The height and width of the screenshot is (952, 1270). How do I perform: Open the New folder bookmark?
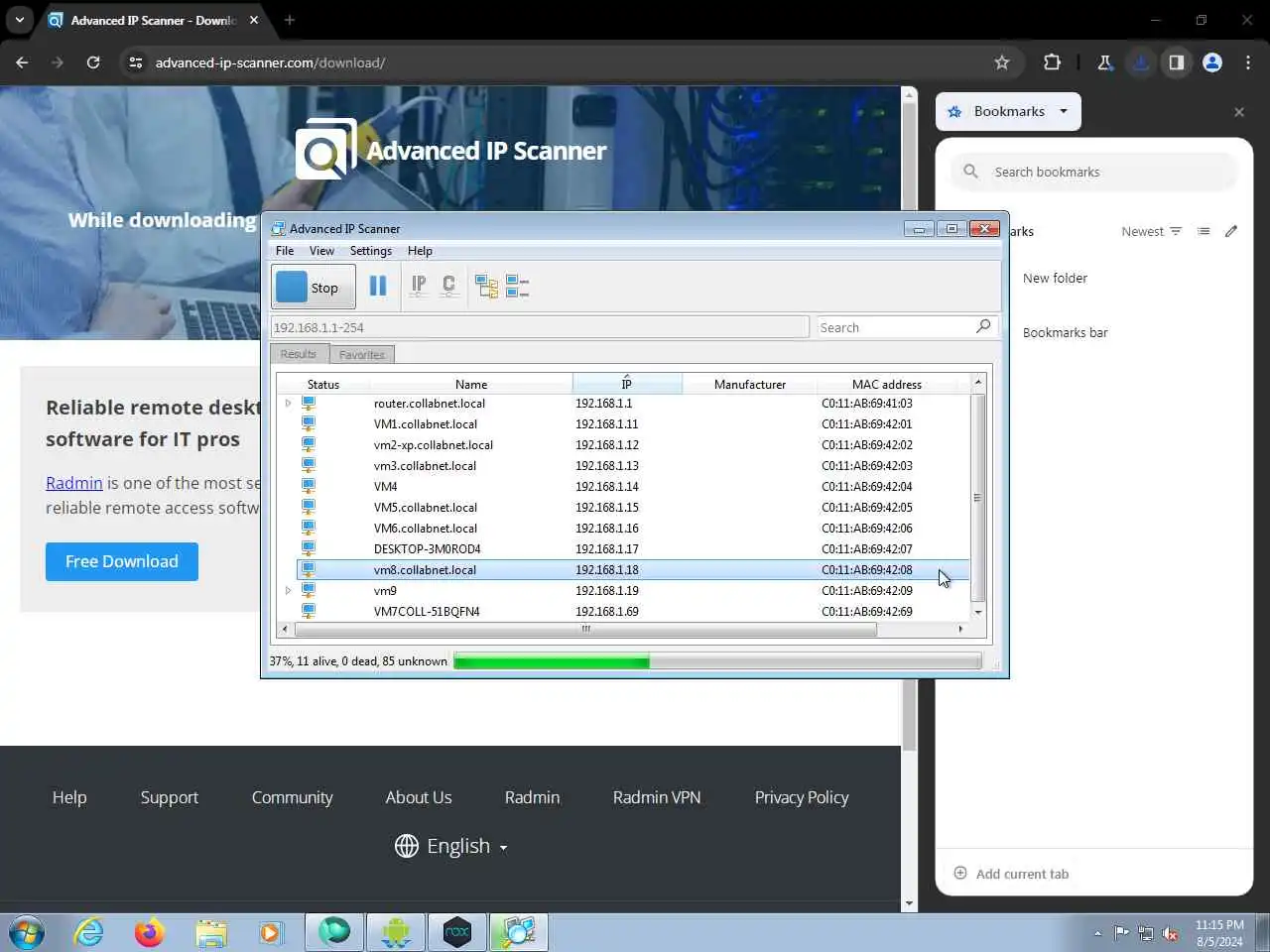point(1055,279)
